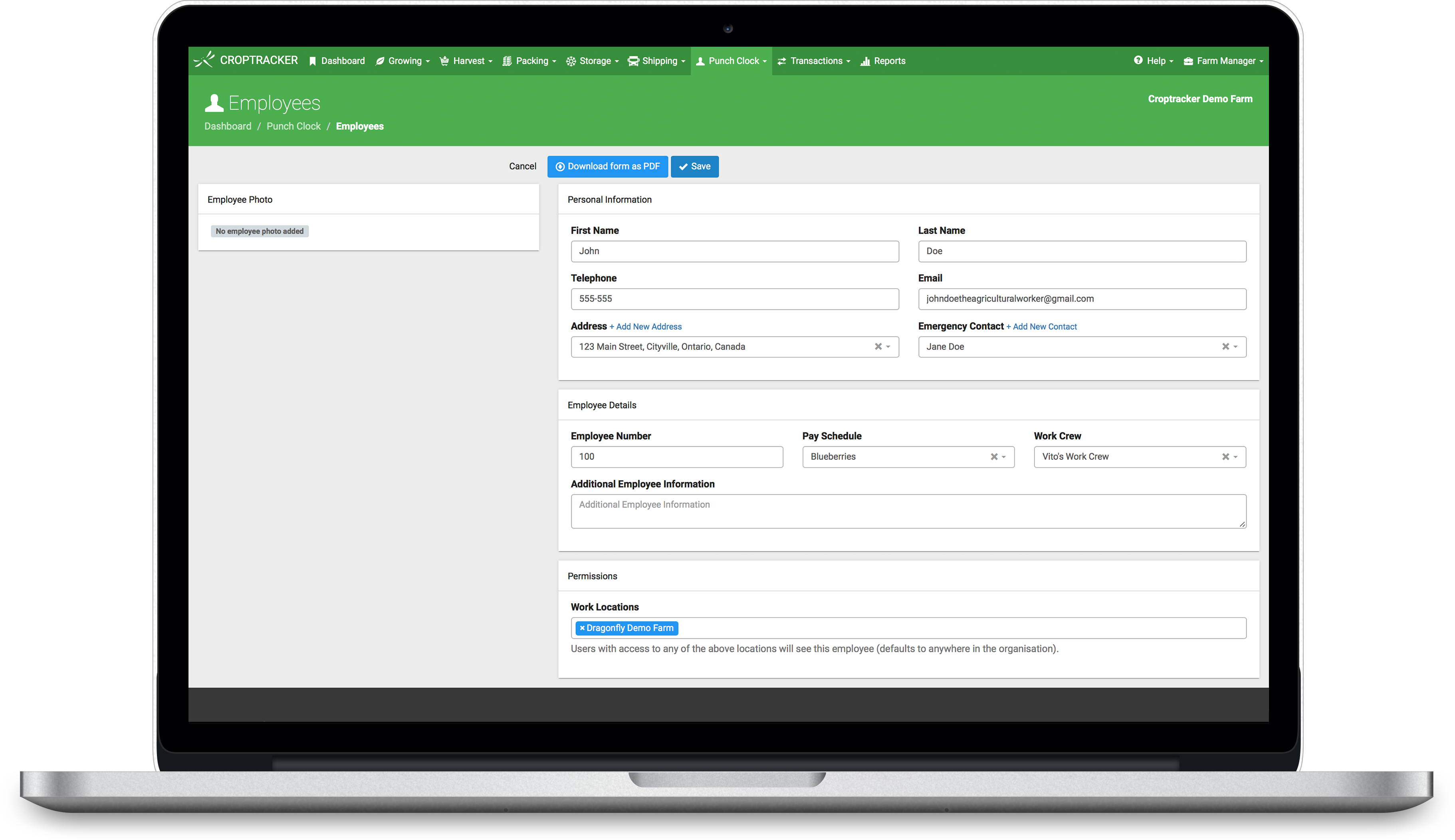
Task: Click the checkmark icon on Save button
Action: click(x=683, y=167)
